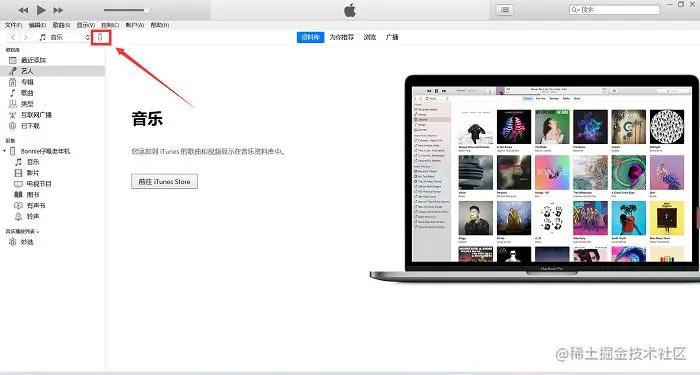Open the 控制(C) menu
700x375 pixels.
pyautogui.click(x=110, y=25)
